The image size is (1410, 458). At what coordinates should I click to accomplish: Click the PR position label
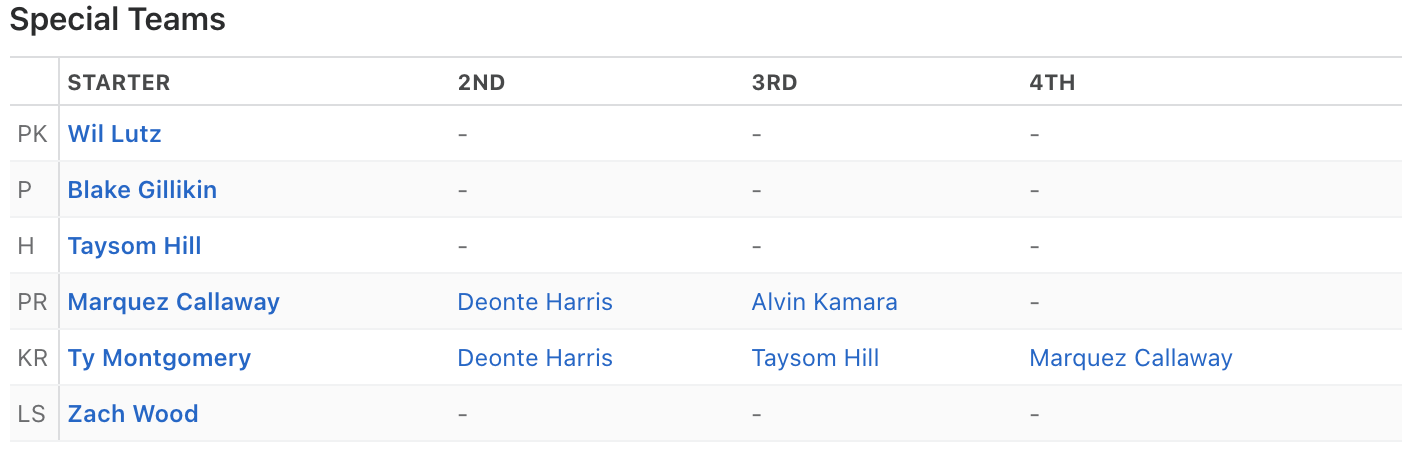33,302
